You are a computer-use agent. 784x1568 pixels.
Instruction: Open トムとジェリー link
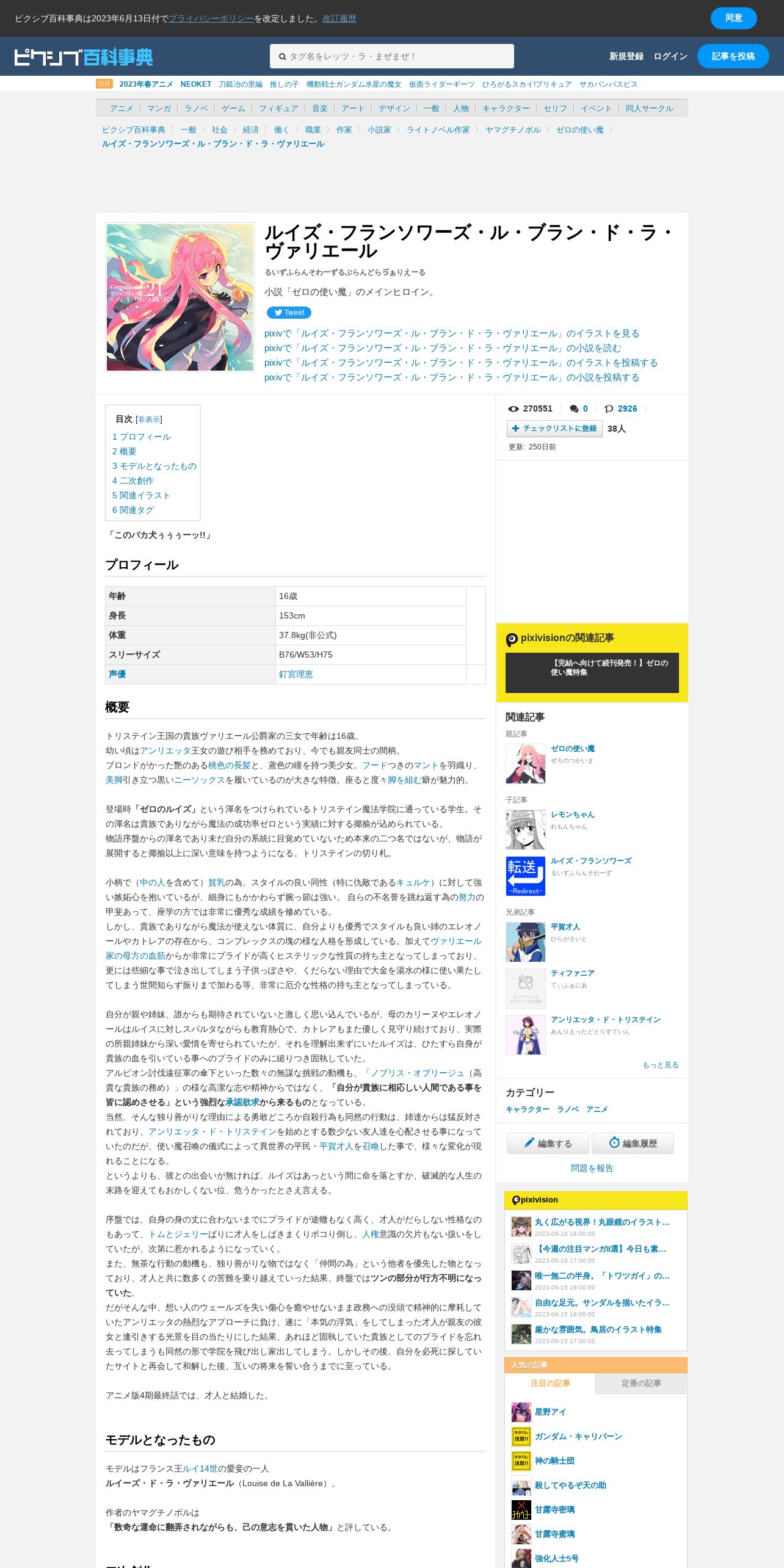coord(178,1234)
